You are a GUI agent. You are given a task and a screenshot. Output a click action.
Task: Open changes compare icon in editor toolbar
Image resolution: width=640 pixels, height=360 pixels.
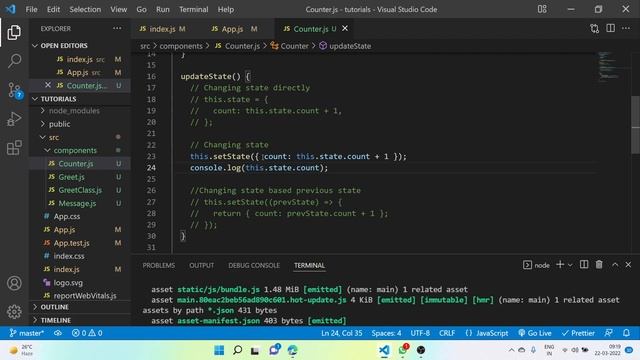point(594,29)
